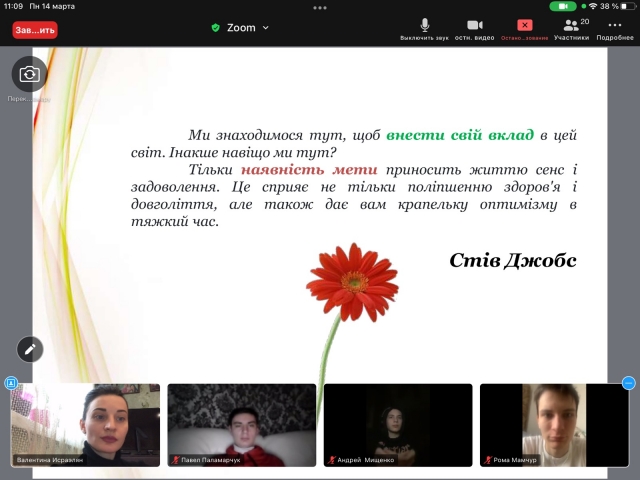The width and height of the screenshot is (640, 480).
Task: Tap the muted mic icon beside Павел Паламарчук
Action: click(176, 460)
